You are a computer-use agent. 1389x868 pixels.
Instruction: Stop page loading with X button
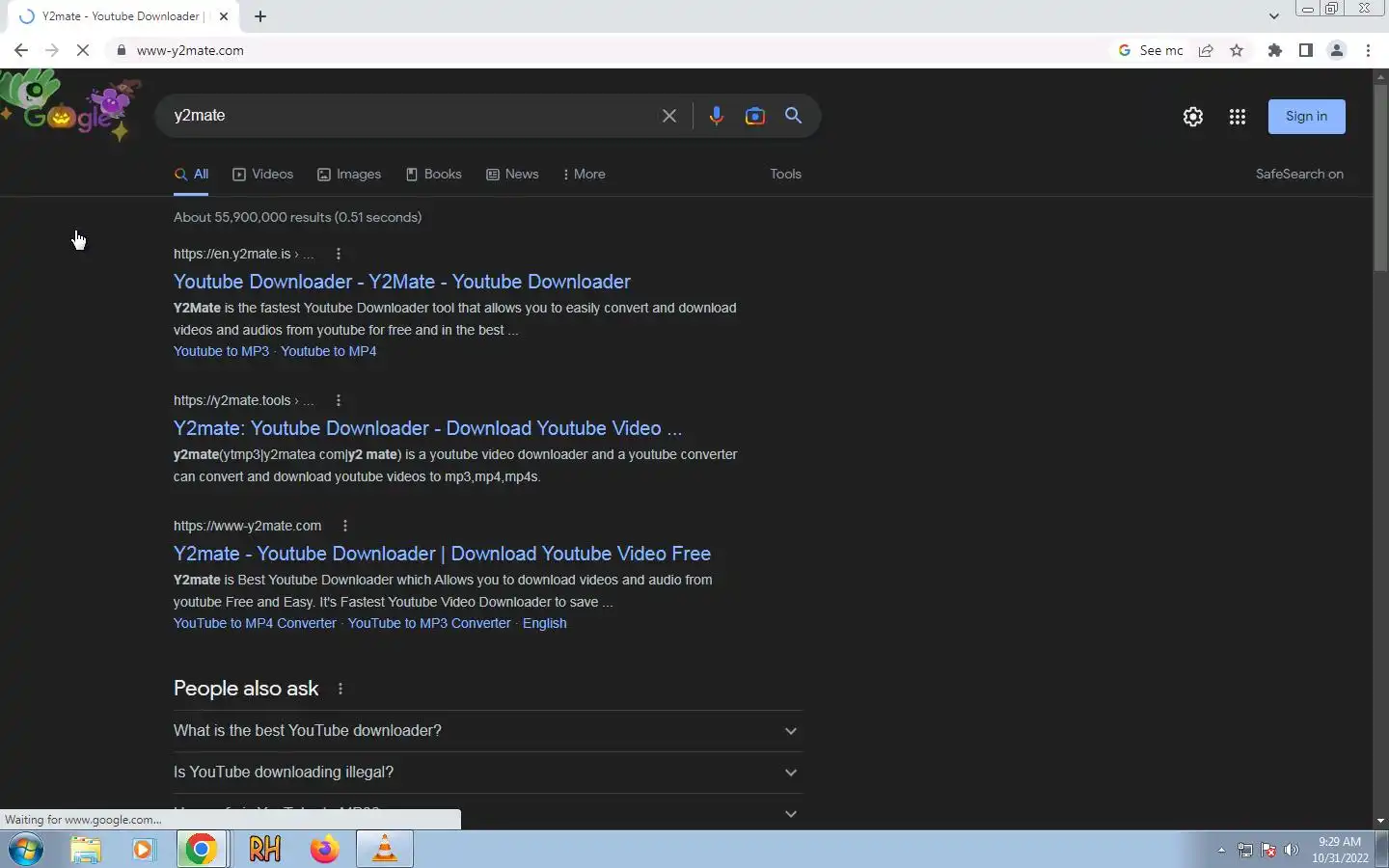(83, 50)
